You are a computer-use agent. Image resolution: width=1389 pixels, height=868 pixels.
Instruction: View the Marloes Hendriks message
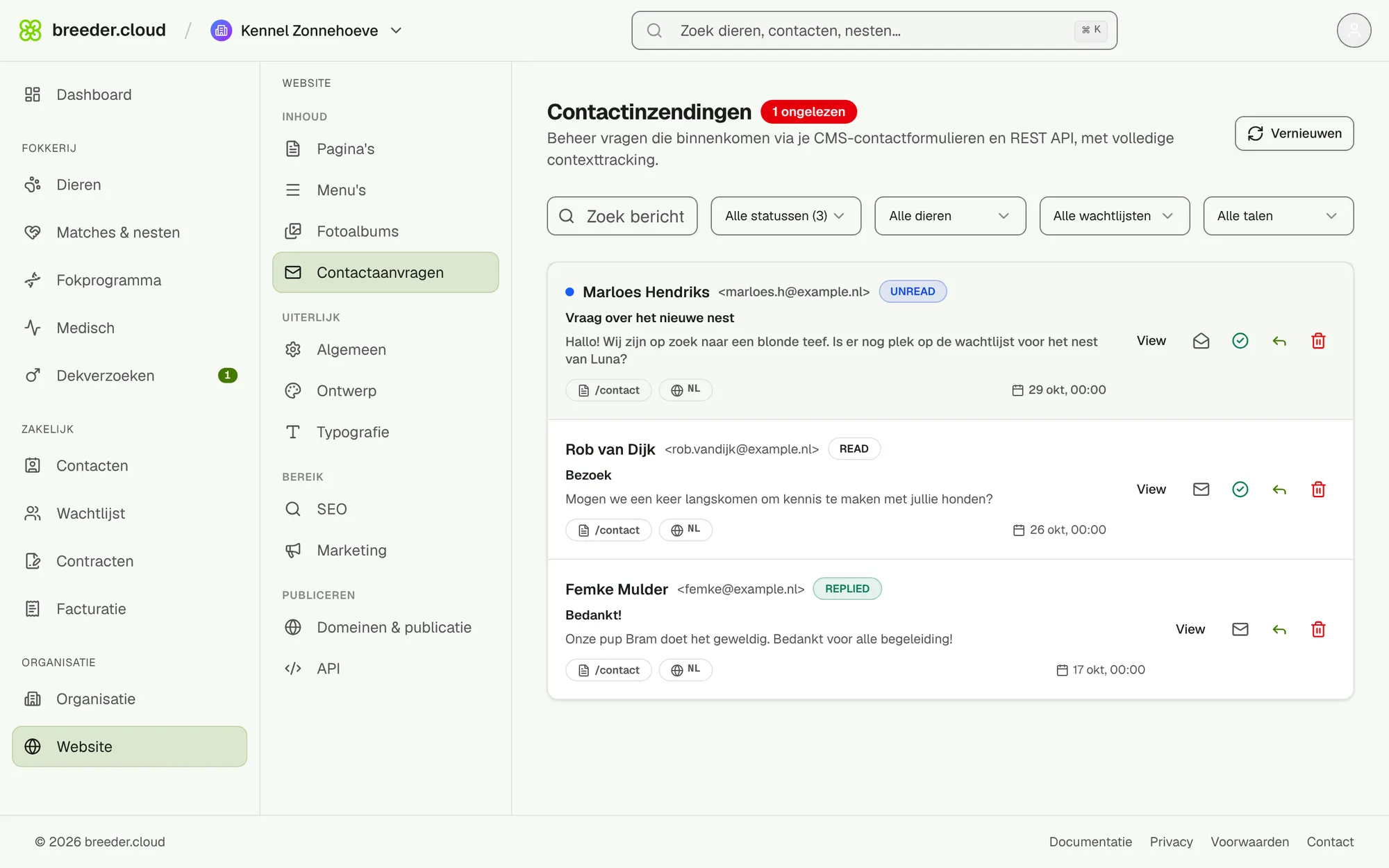(1151, 341)
